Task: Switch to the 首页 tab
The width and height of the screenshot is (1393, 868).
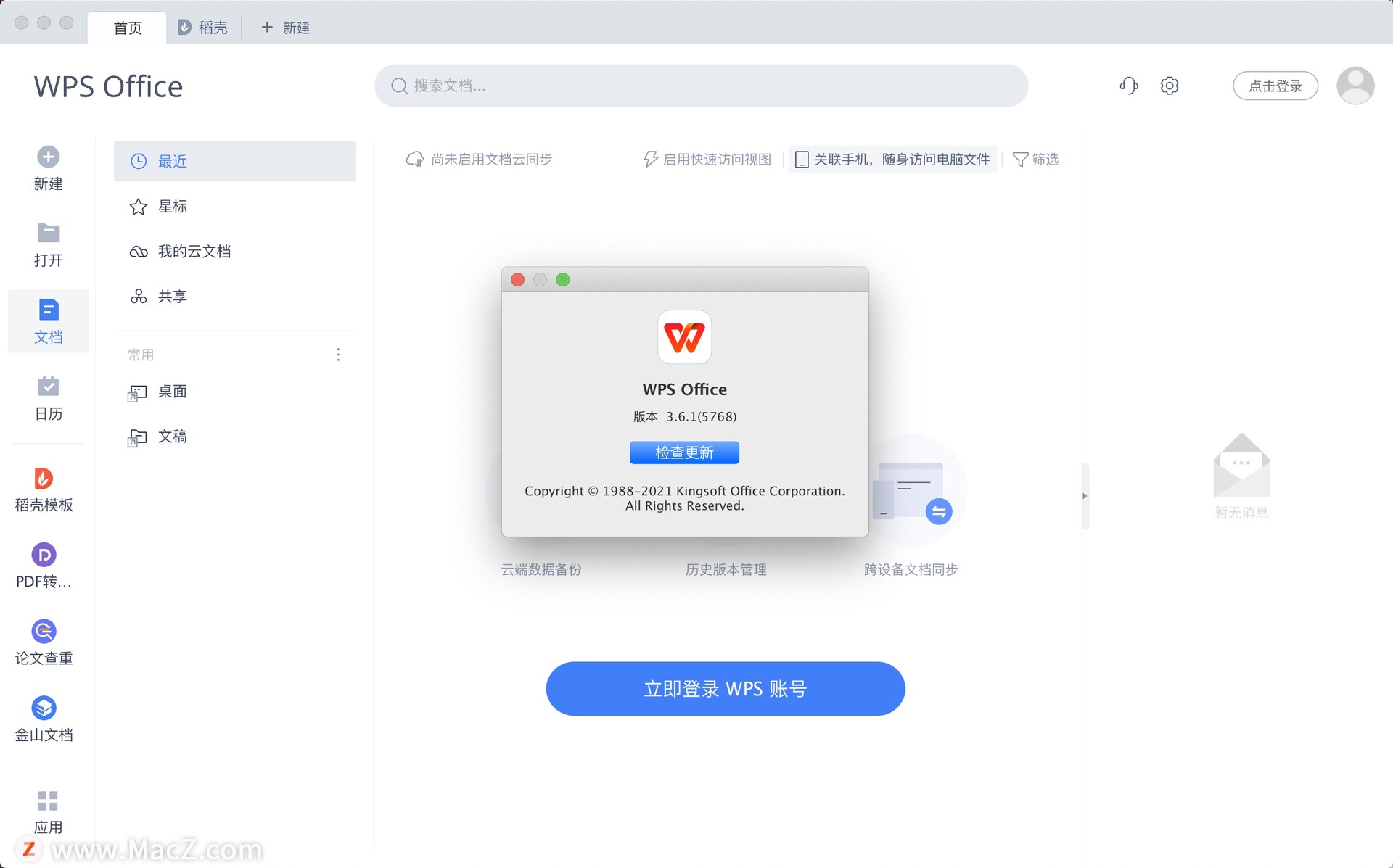Action: coord(128,28)
